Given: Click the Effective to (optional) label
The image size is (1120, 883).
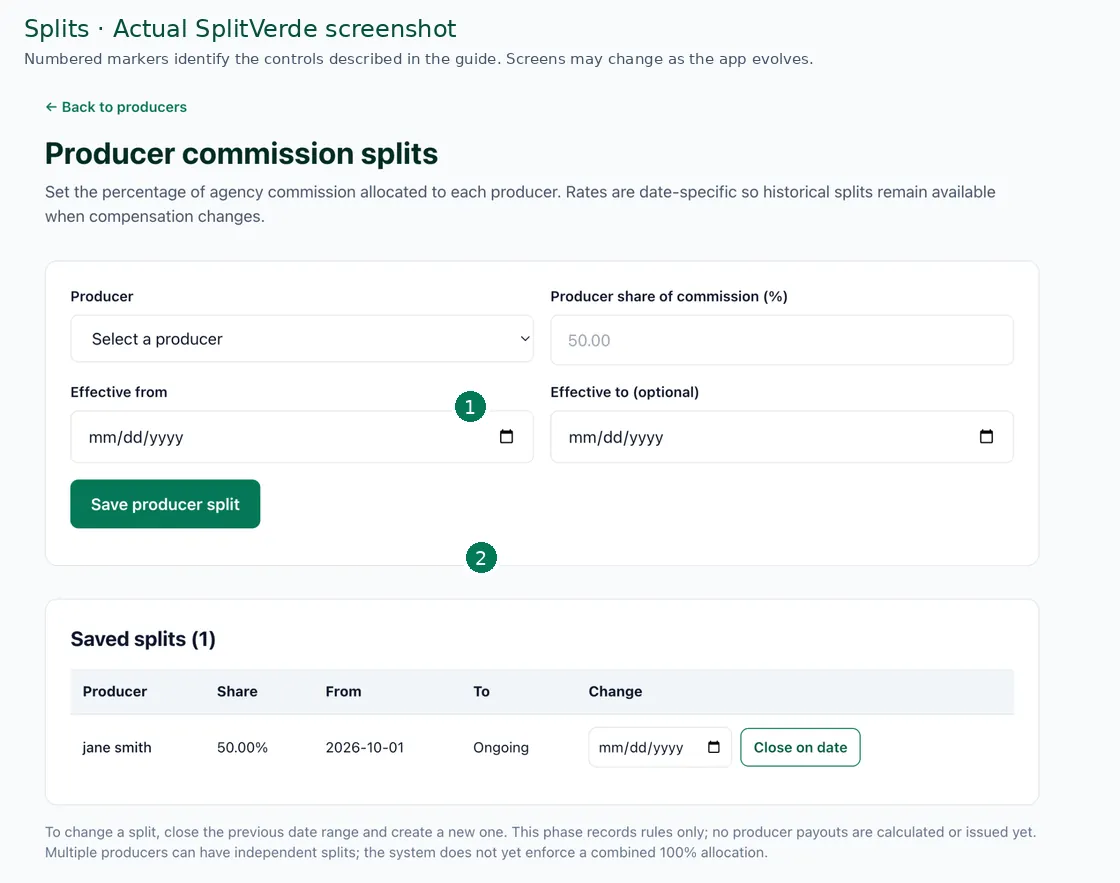Looking at the screenshot, I should [x=624, y=392].
